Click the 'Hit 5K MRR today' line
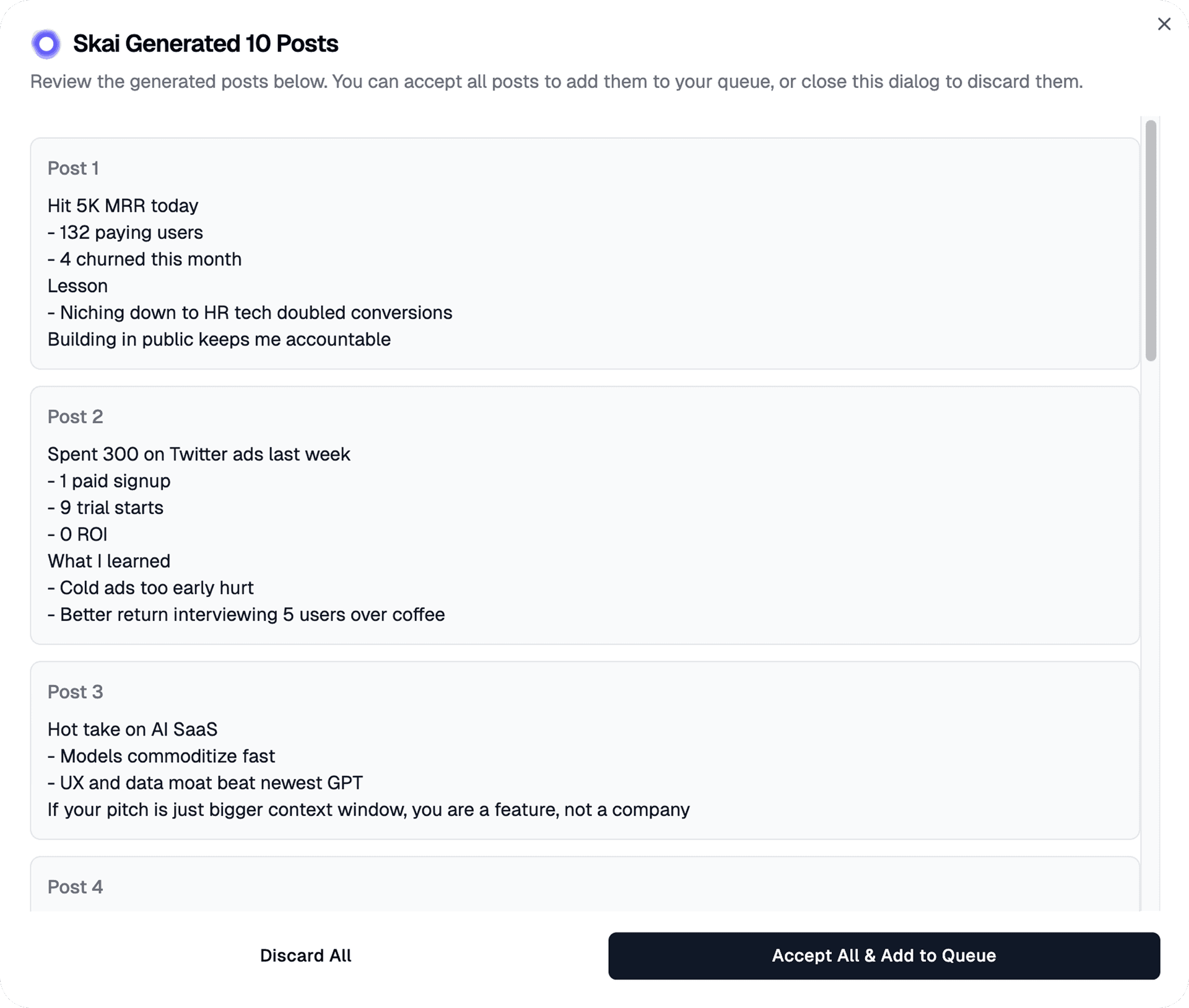Image resolution: width=1189 pixels, height=1008 pixels. point(123,206)
